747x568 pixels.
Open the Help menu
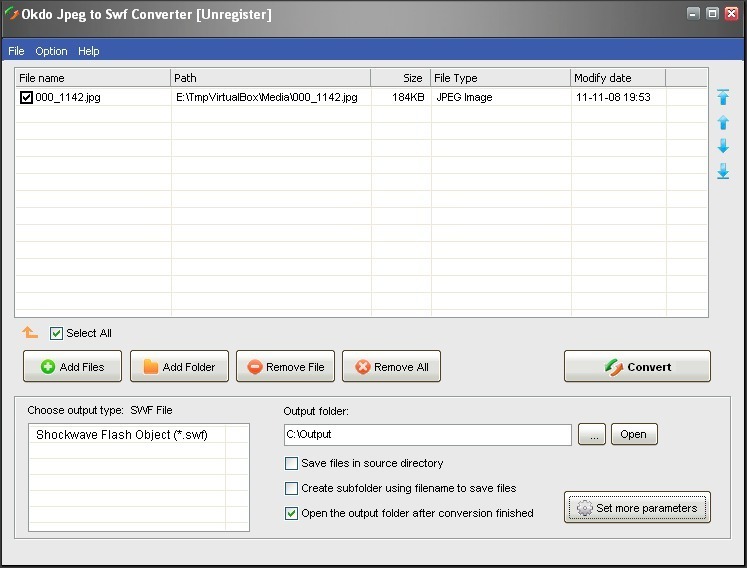[x=89, y=51]
